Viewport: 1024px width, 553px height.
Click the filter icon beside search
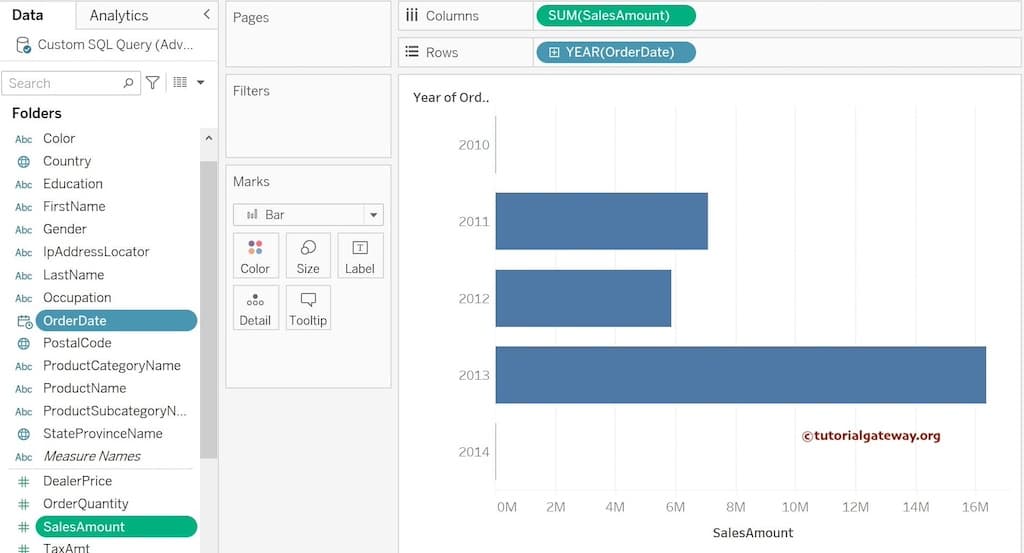pyautogui.click(x=153, y=83)
